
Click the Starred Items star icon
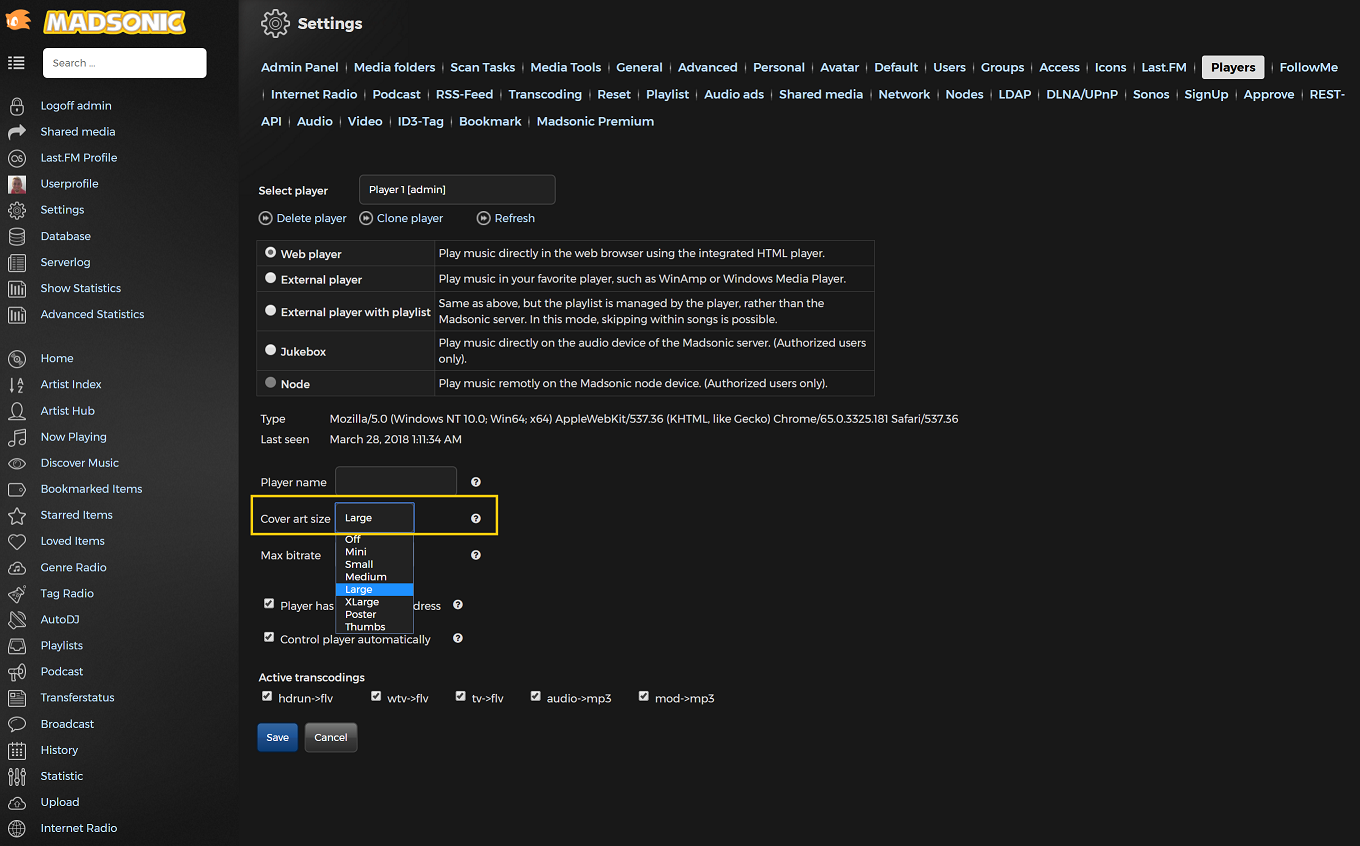point(17,515)
